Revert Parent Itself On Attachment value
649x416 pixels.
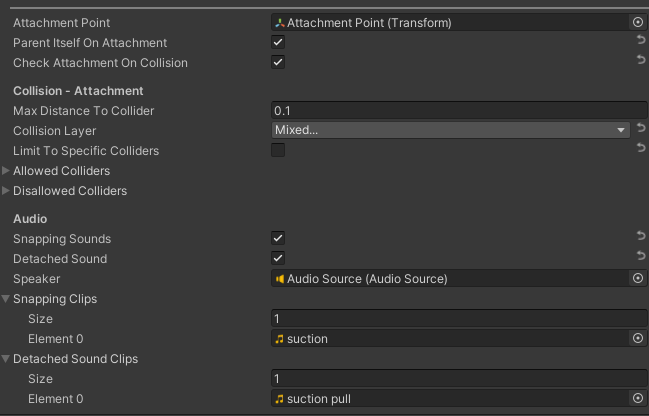pyautogui.click(x=640, y=42)
